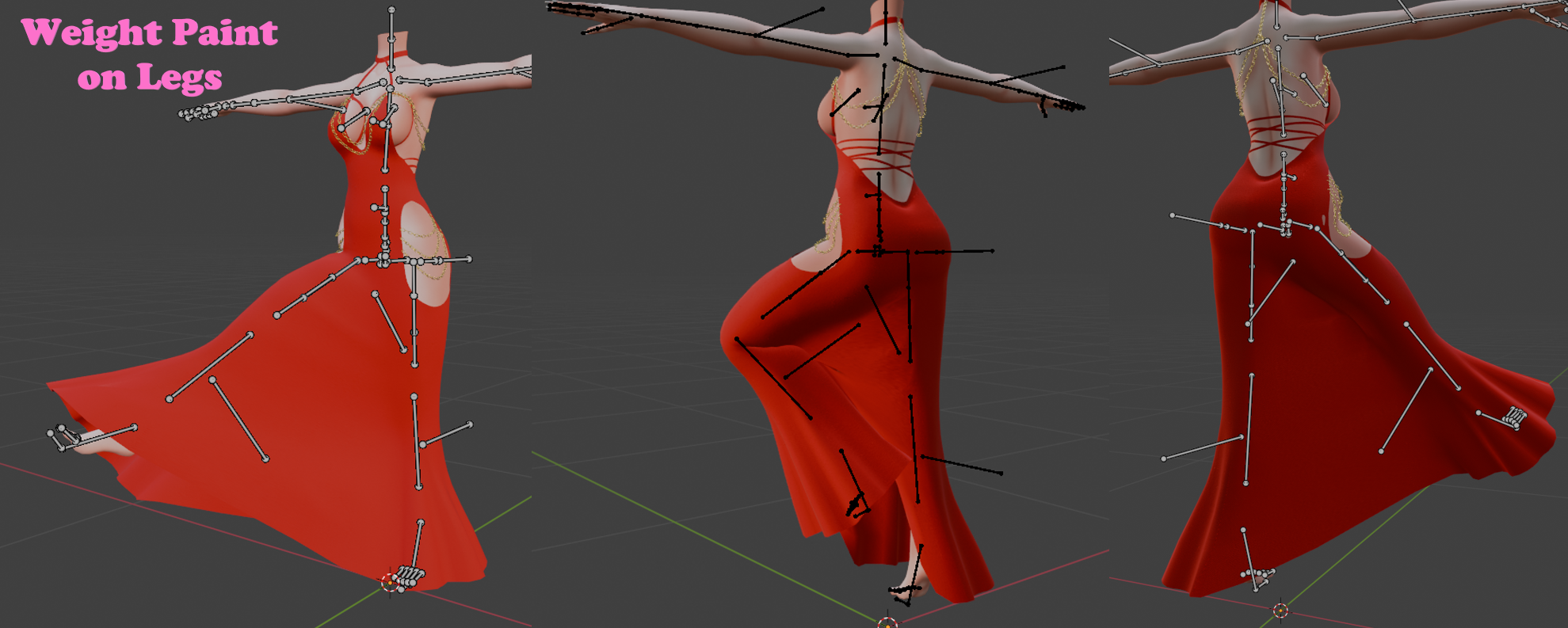Select the black knee pole bone near the middle view's standing leg
The image size is (1568, 628).
click(x=962, y=465)
